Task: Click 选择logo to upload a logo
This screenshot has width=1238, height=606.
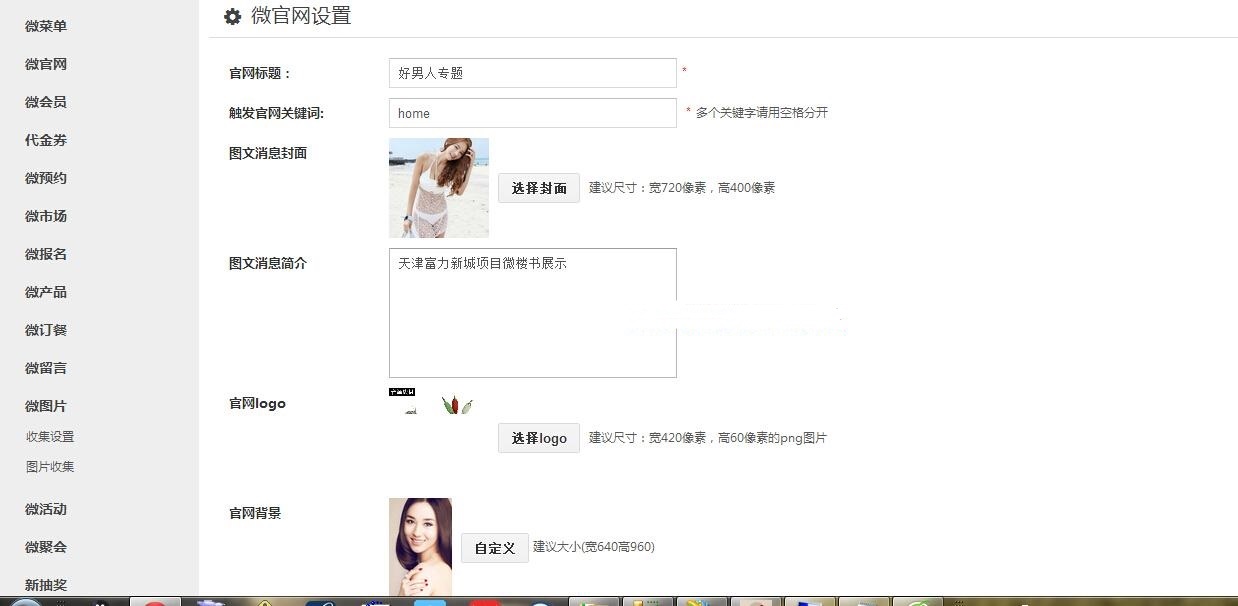Action: pyautogui.click(x=538, y=438)
